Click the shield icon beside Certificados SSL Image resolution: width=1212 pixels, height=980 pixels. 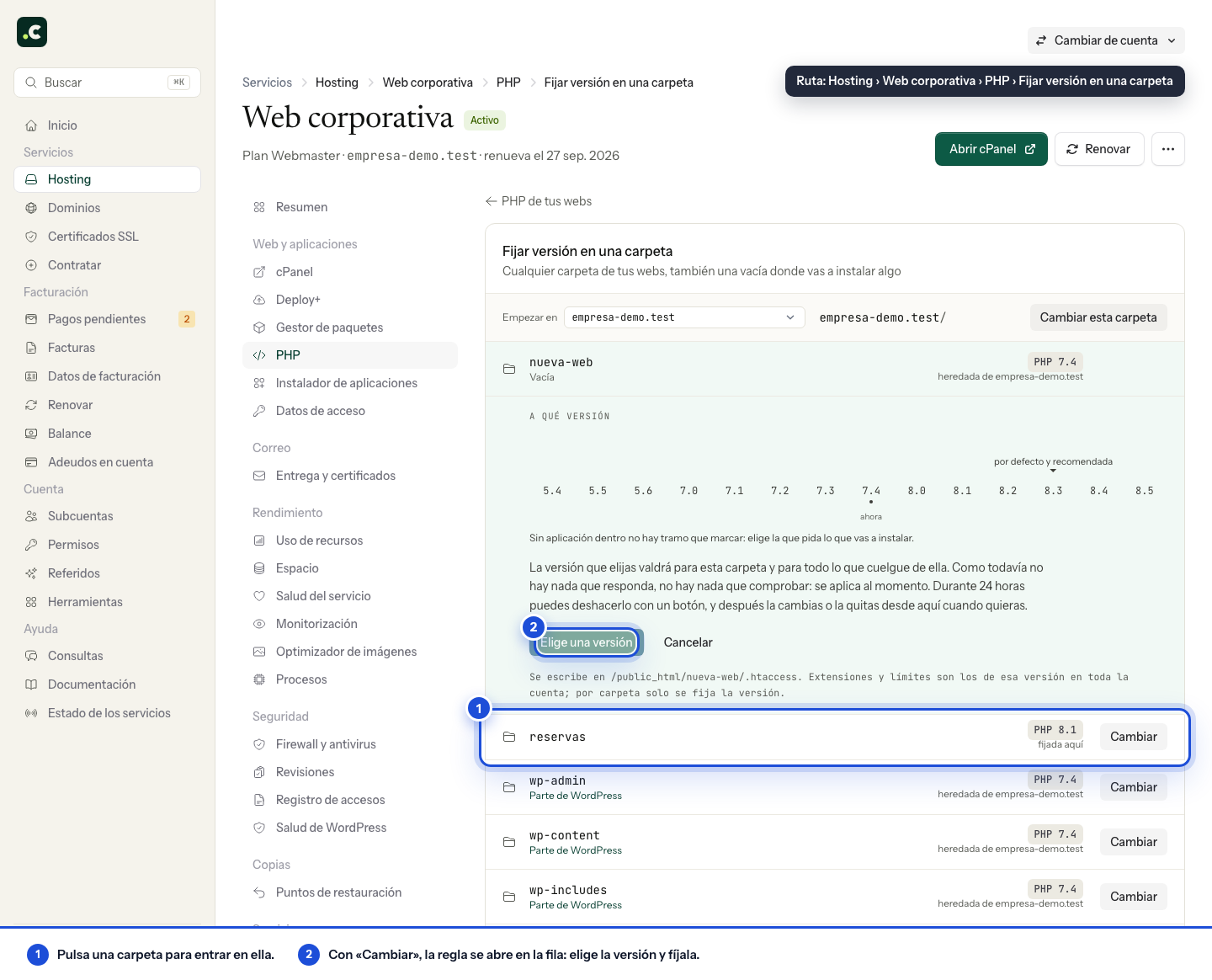pyautogui.click(x=31, y=237)
